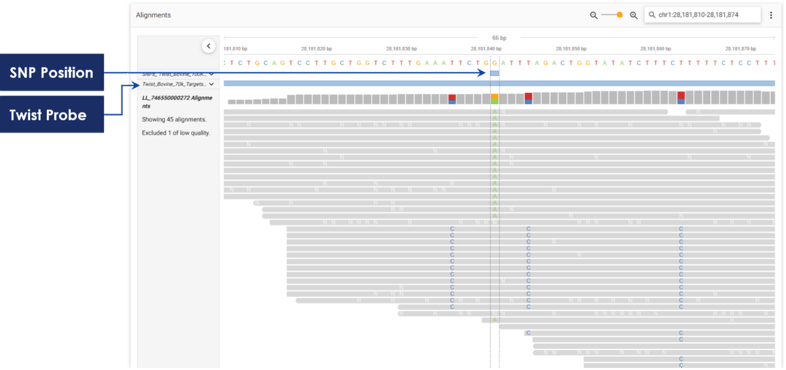Screen dimensions: 786x370
Task: Click the small blue SNP feature box
Action: click(495, 73)
